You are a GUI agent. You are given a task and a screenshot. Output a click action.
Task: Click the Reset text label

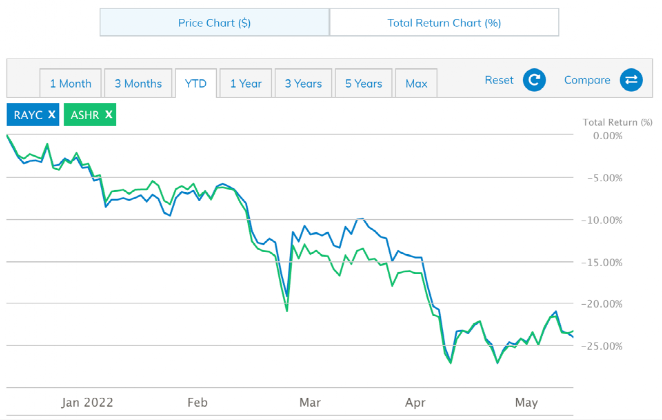pos(499,81)
